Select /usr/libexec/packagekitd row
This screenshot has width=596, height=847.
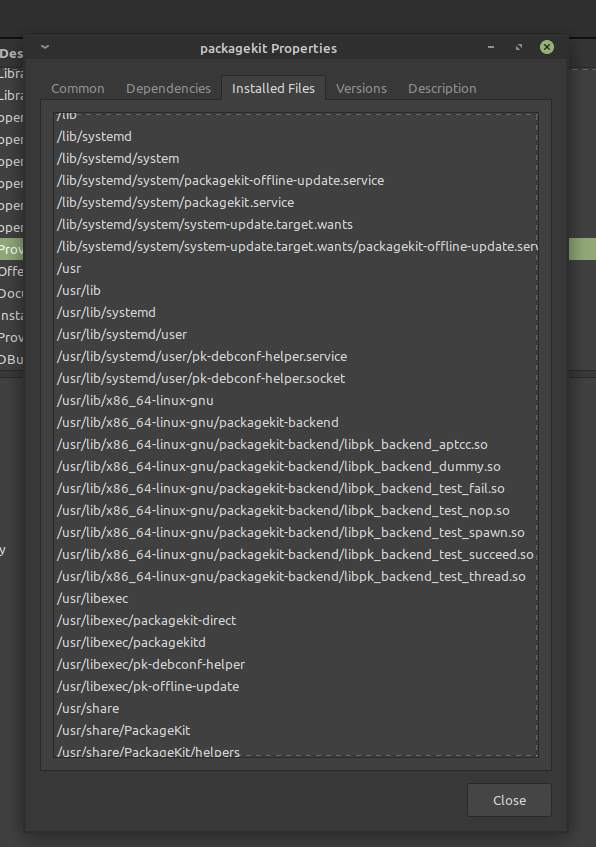296,643
